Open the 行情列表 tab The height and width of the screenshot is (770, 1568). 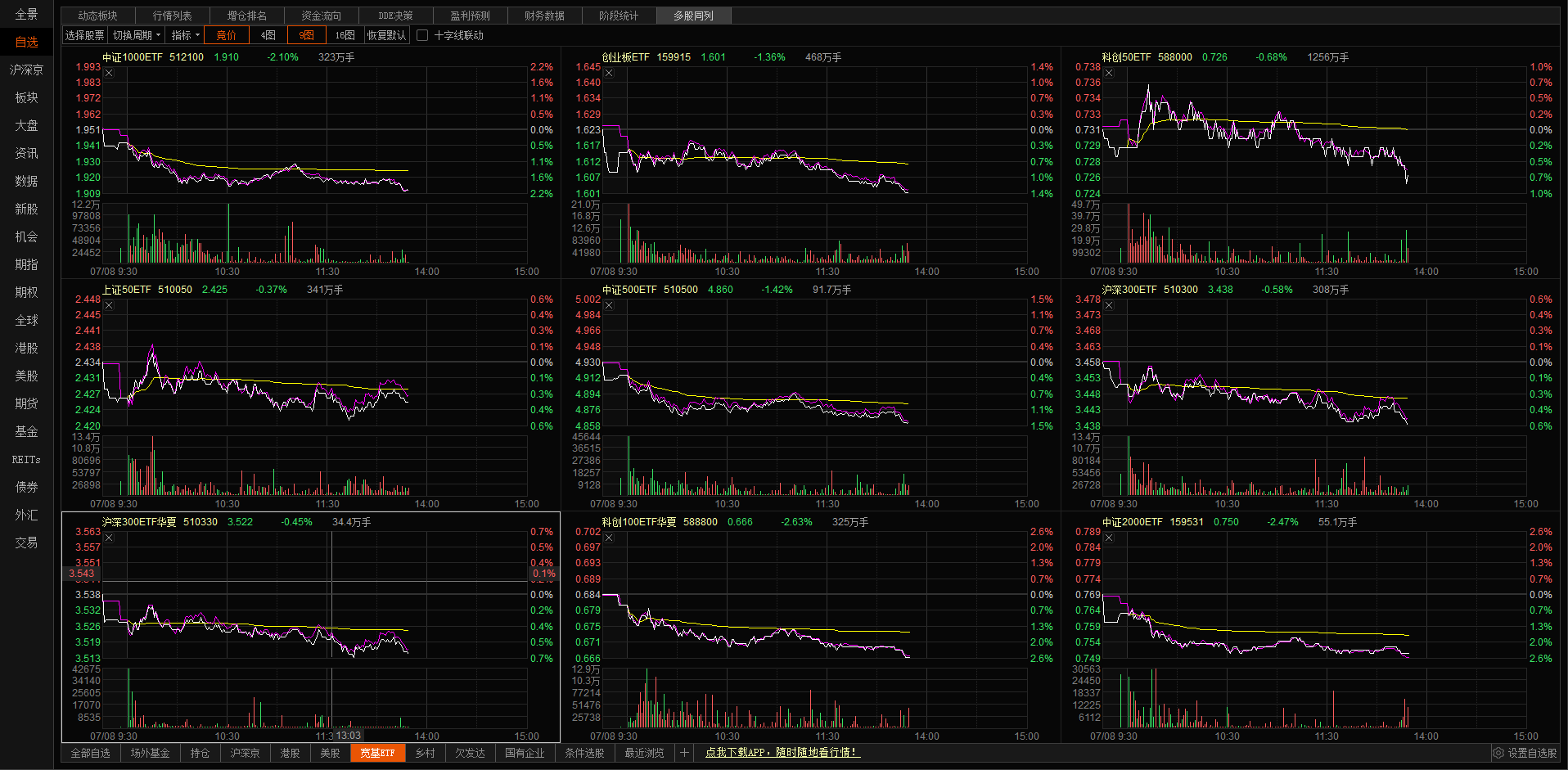172,16
